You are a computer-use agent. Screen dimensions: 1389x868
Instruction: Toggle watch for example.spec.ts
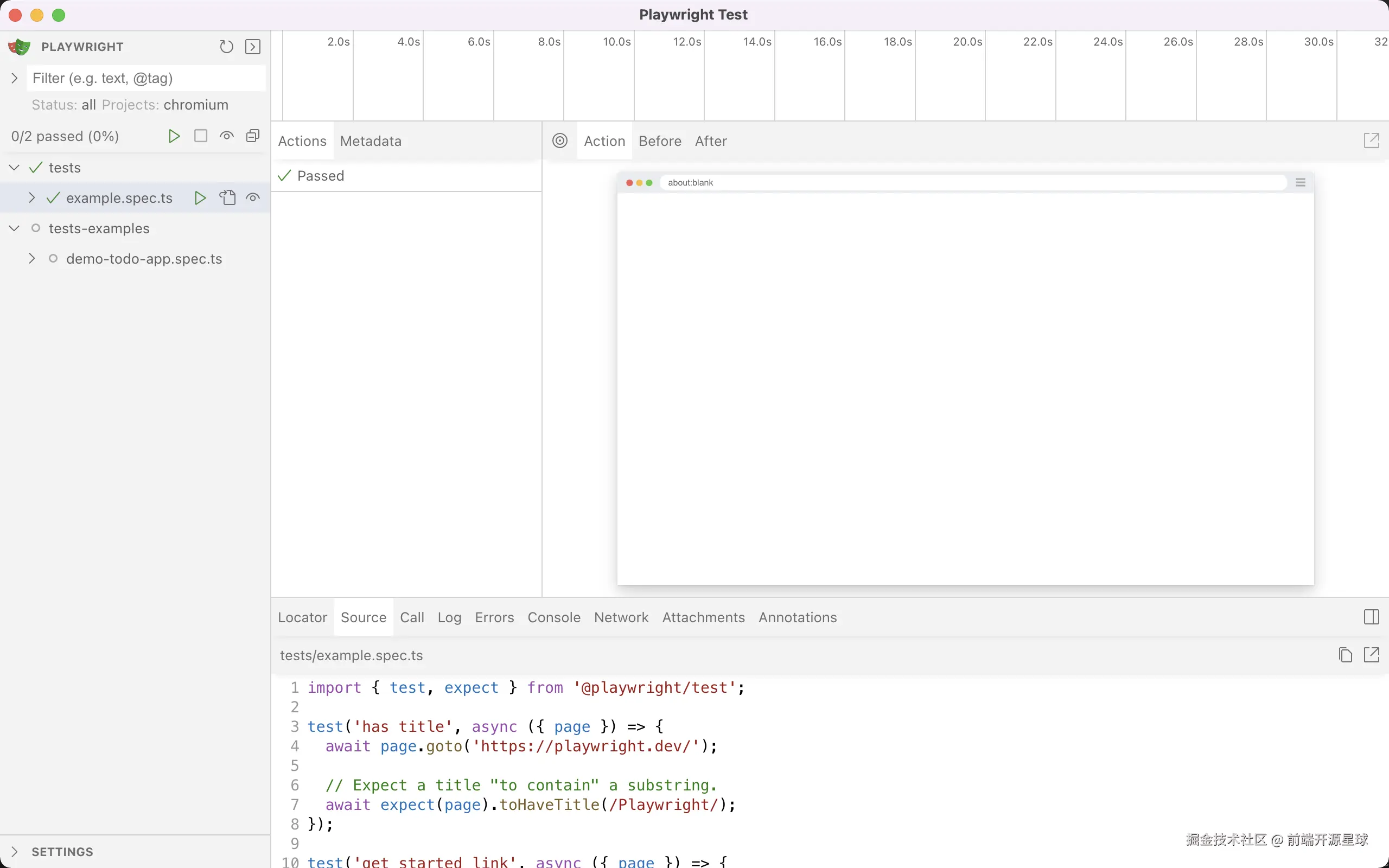[x=253, y=198]
